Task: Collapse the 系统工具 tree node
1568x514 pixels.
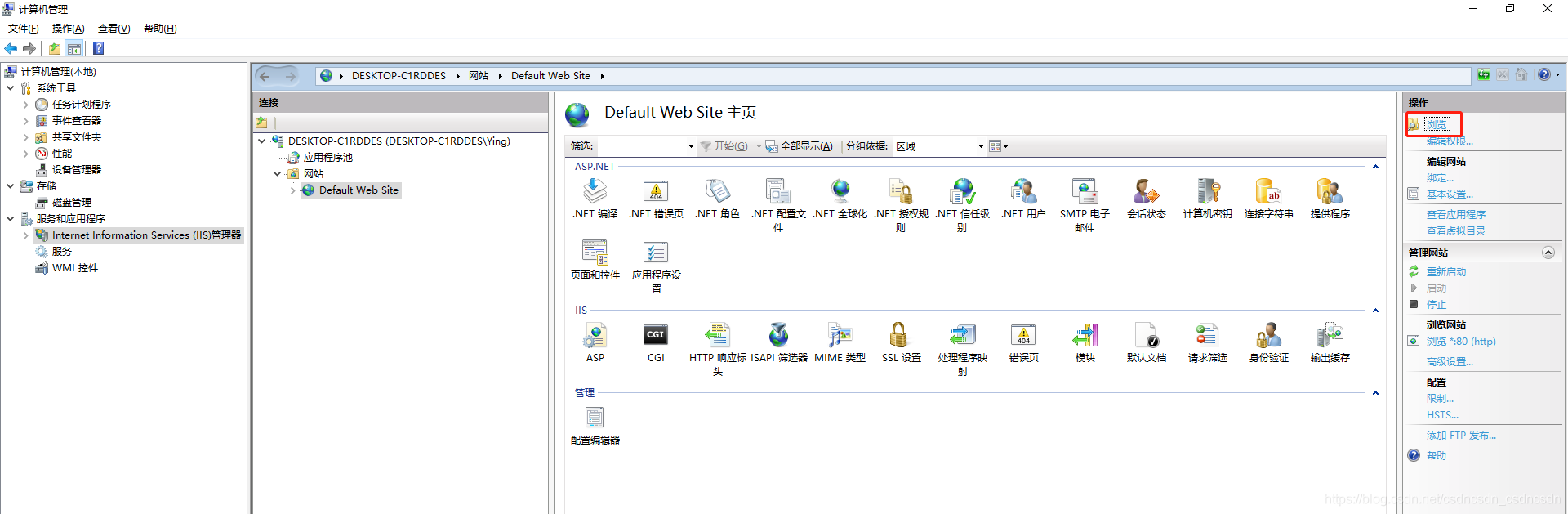Action: point(10,87)
